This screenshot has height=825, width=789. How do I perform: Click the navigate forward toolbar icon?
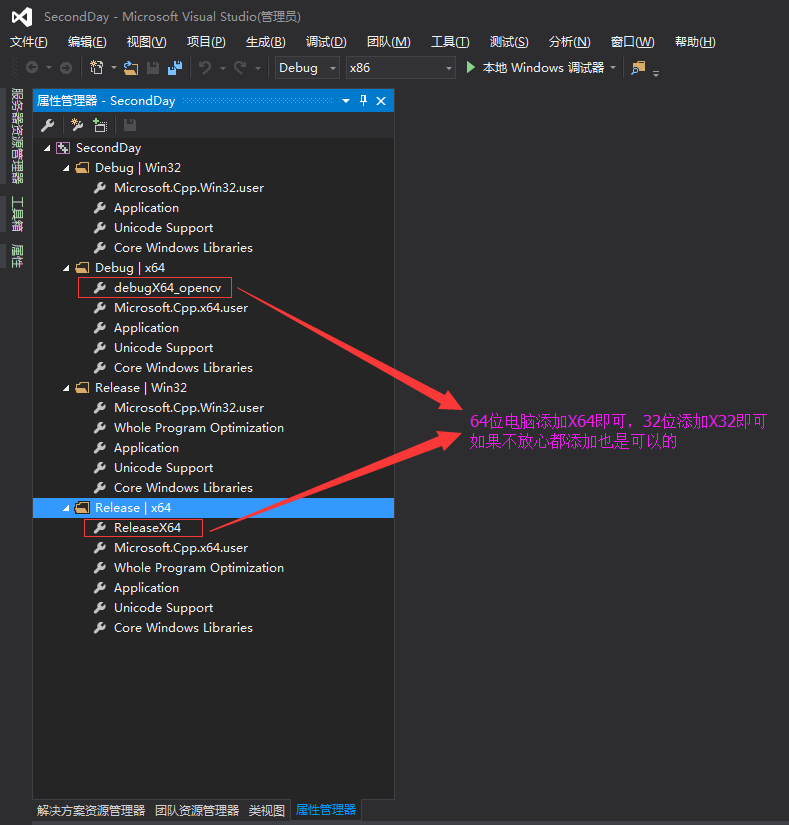(x=66, y=68)
